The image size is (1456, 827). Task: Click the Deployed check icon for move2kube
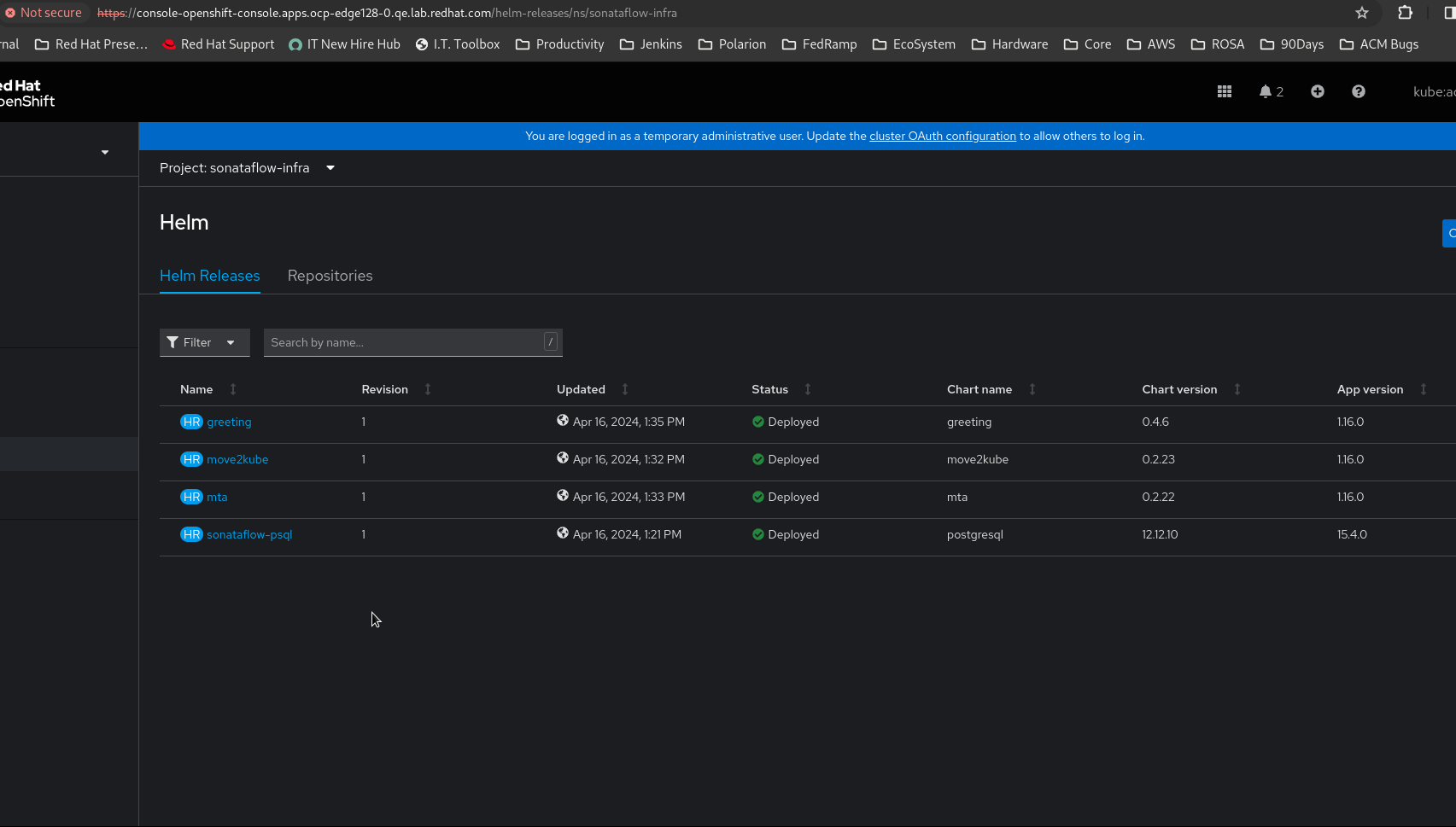[758, 459]
